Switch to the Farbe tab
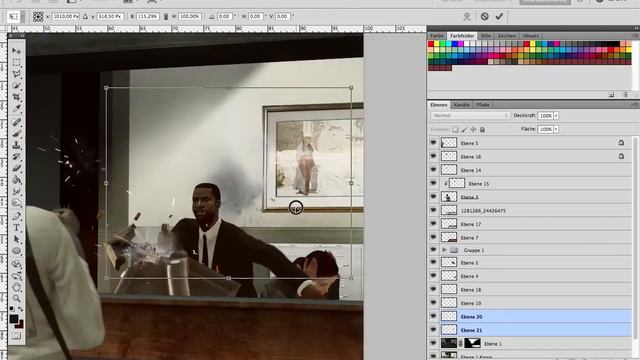The width and height of the screenshot is (640, 360). tap(437, 36)
